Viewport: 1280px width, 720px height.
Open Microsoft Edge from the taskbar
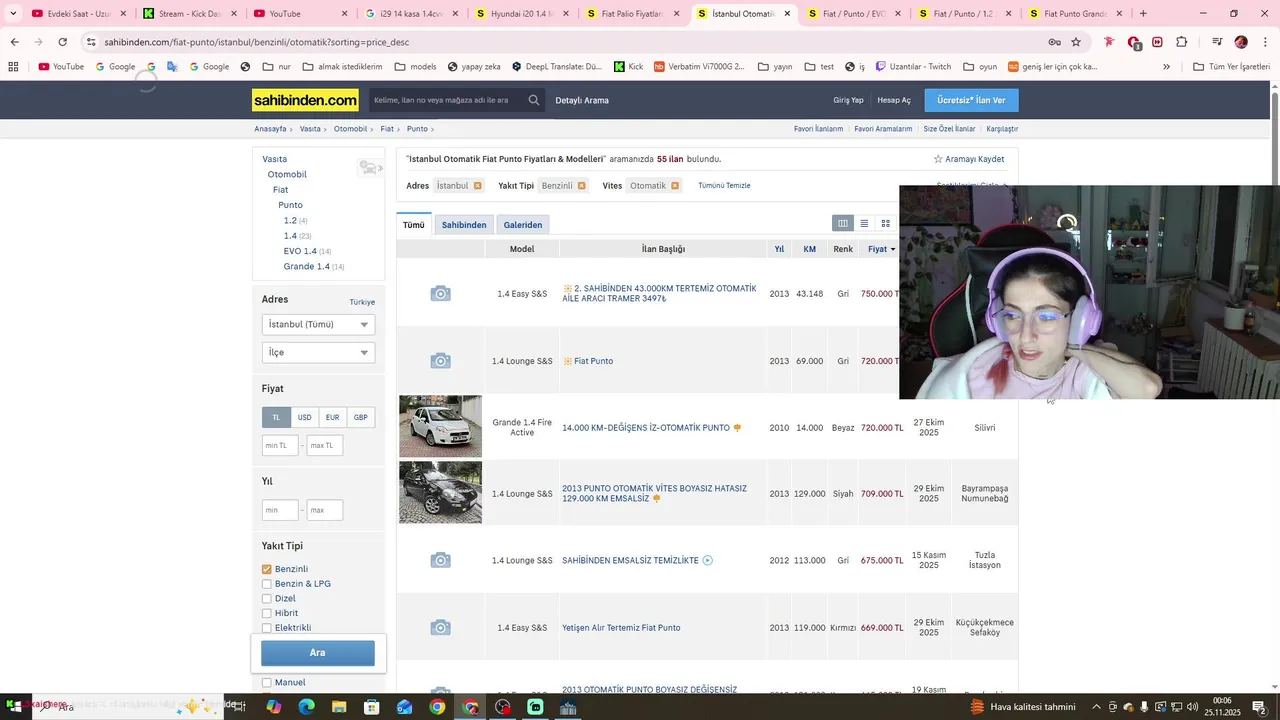click(x=306, y=707)
